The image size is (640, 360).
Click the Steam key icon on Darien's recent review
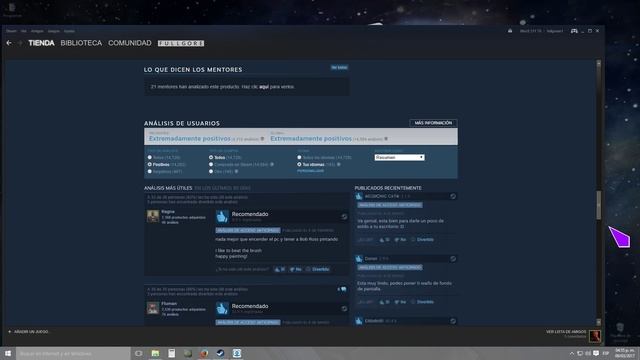453,259
